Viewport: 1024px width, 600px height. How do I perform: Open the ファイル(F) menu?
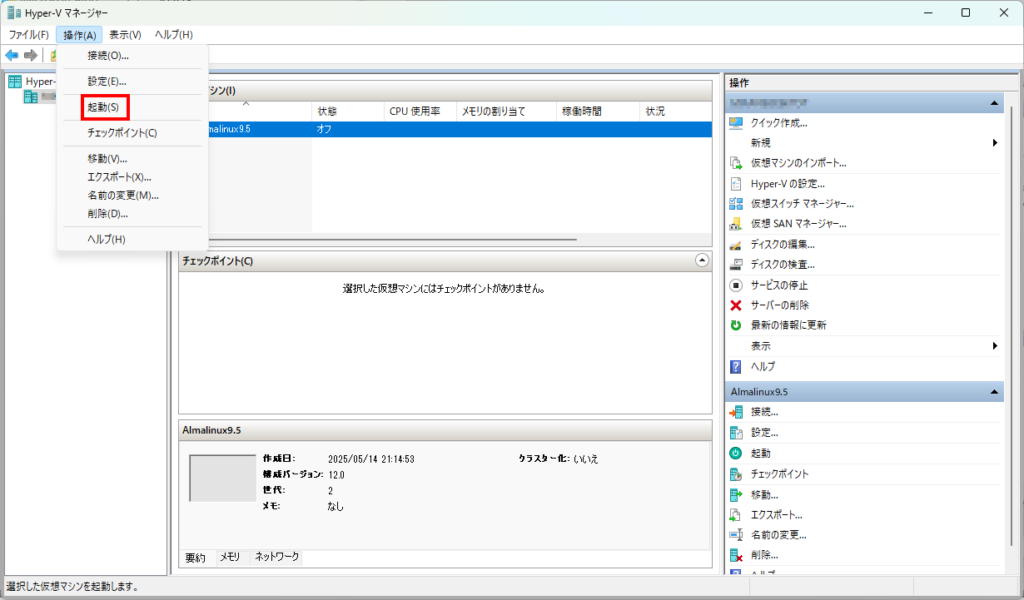pyautogui.click(x=29, y=35)
